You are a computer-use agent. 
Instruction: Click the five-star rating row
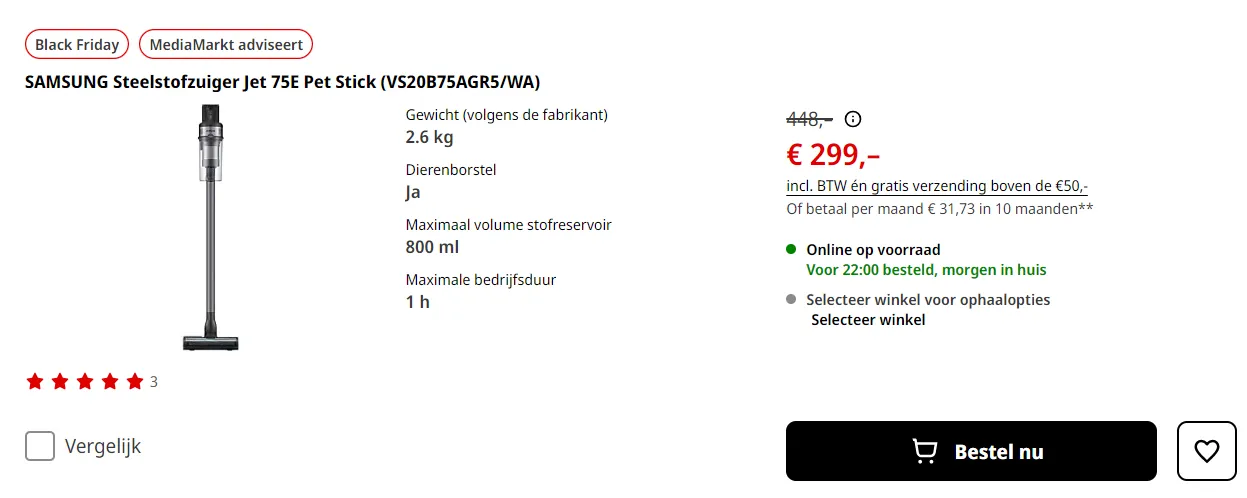coord(85,381)
